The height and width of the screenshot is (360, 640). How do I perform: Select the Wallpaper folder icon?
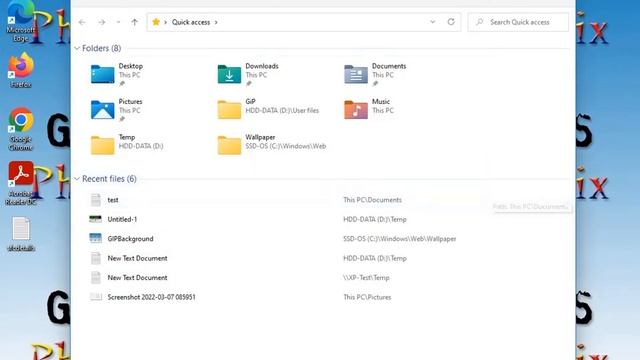click(x=229, y=145)
